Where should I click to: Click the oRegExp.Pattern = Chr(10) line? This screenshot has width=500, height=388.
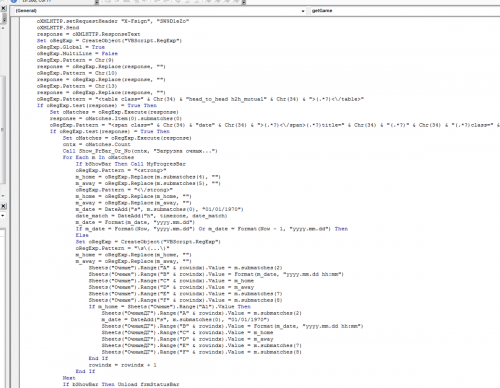77,73
